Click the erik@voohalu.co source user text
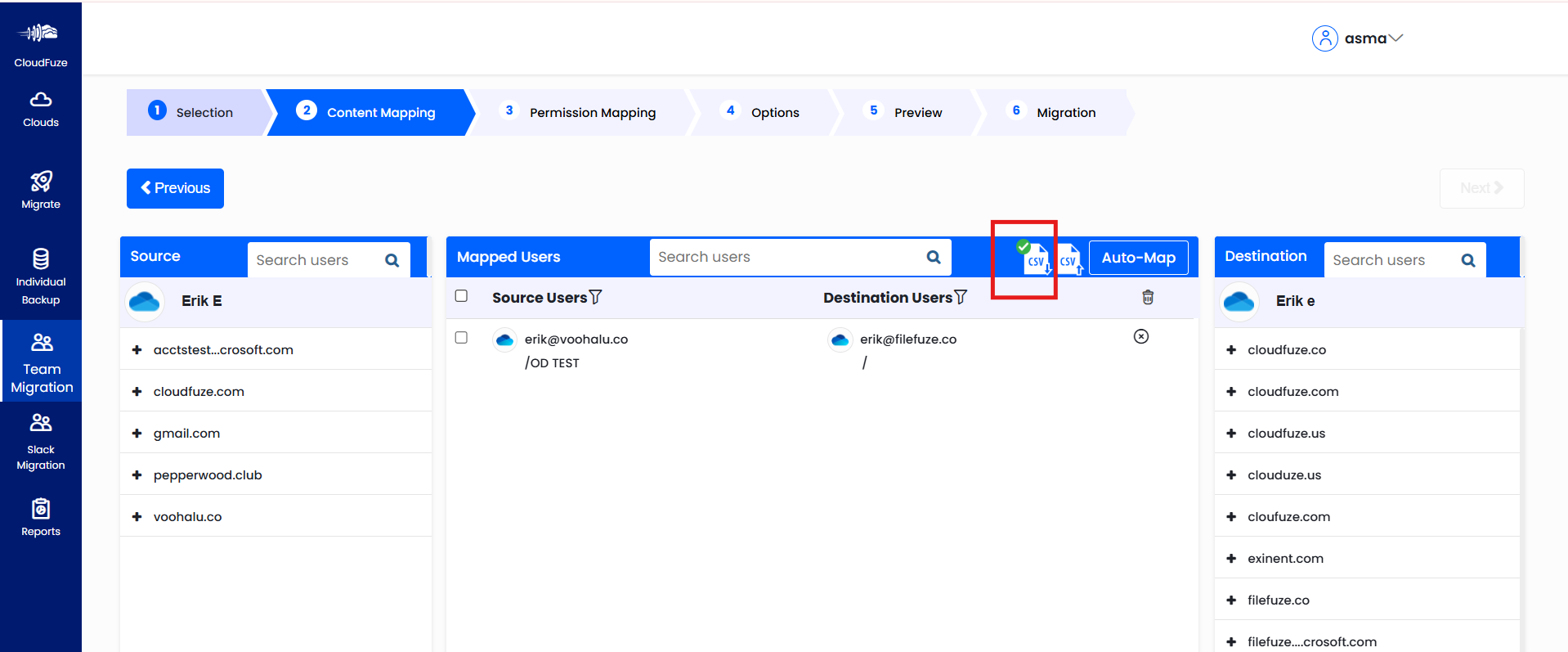This screenshot has width=1568, height=652. [x=576, y=339]
